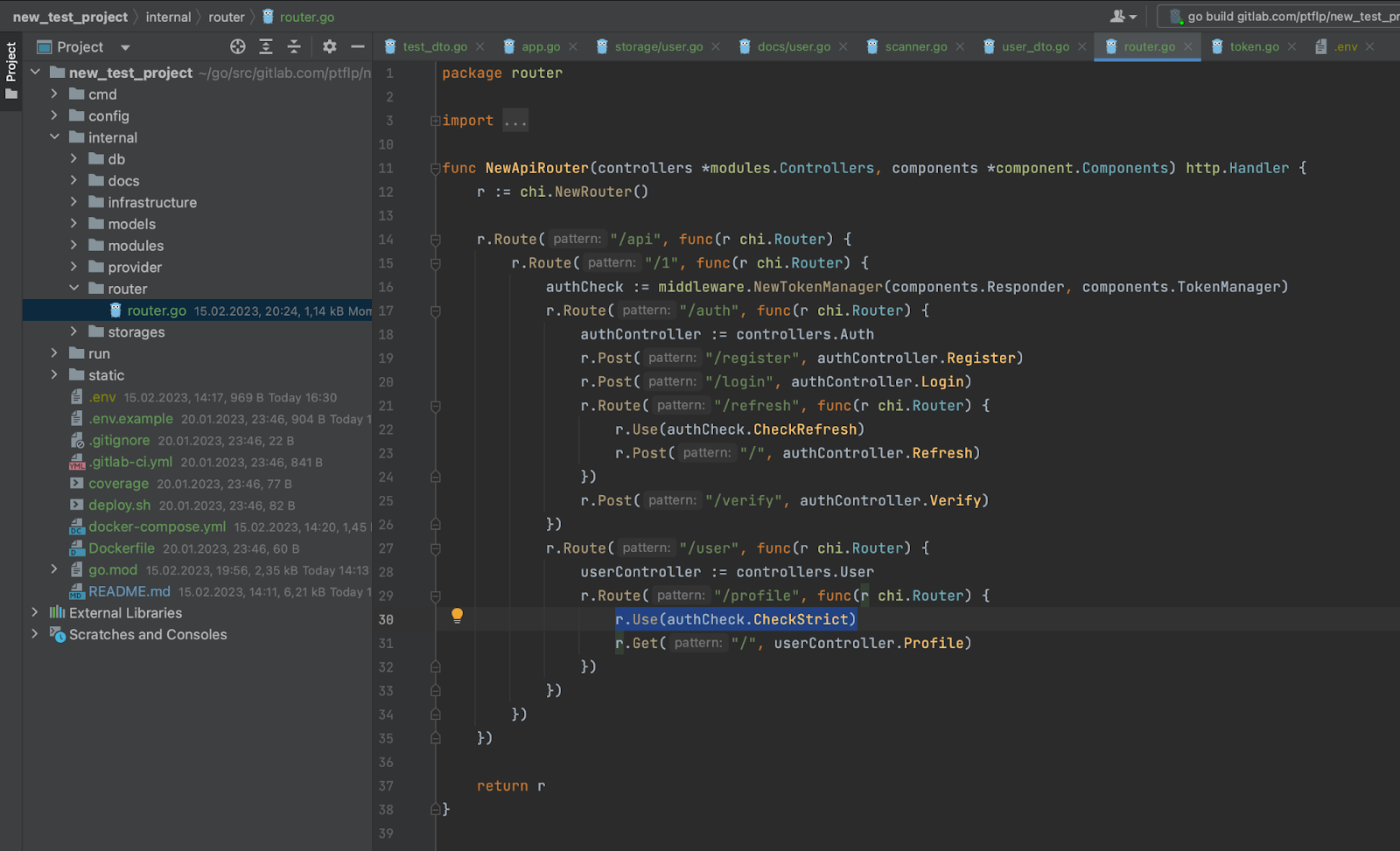Unfold the collapsed import block
Viewport: 1400px width, 851px height.
pyautogui.click(x=435, y=121)
